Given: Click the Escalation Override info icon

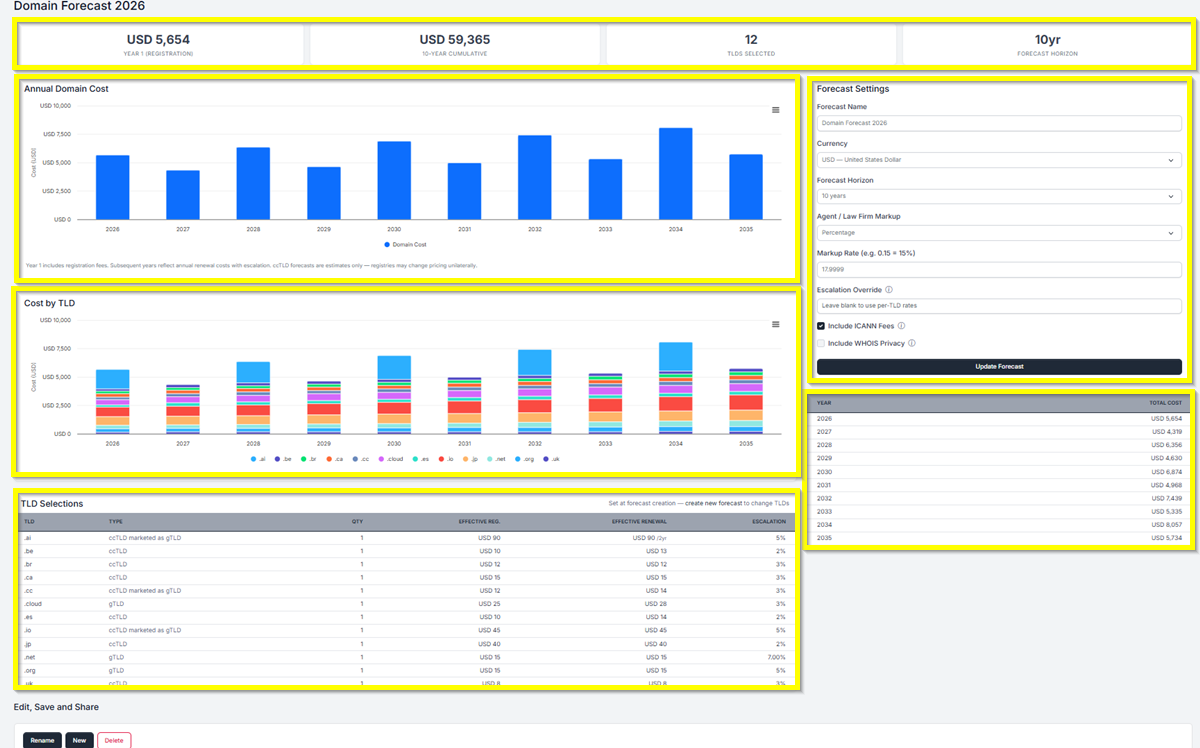Looking at the screenshot, I should point(889,291).
